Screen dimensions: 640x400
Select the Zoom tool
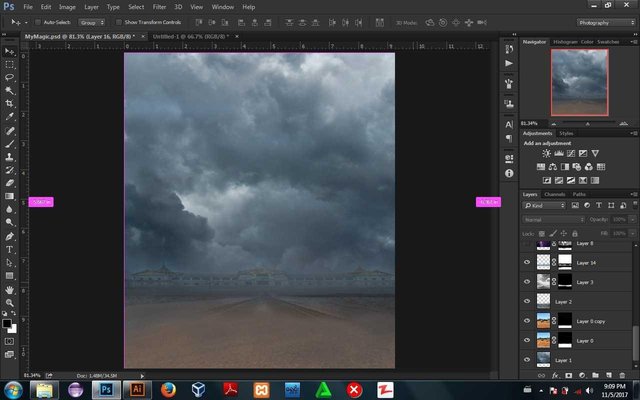click(9, 303)
